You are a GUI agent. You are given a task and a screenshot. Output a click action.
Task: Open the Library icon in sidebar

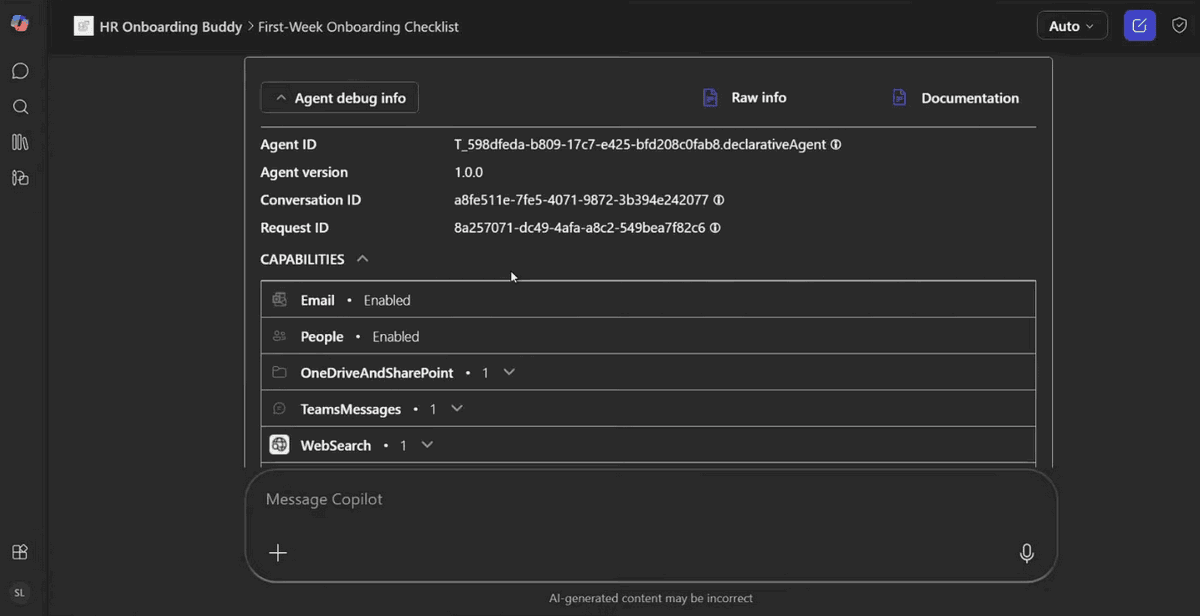[x=20, y=142]
